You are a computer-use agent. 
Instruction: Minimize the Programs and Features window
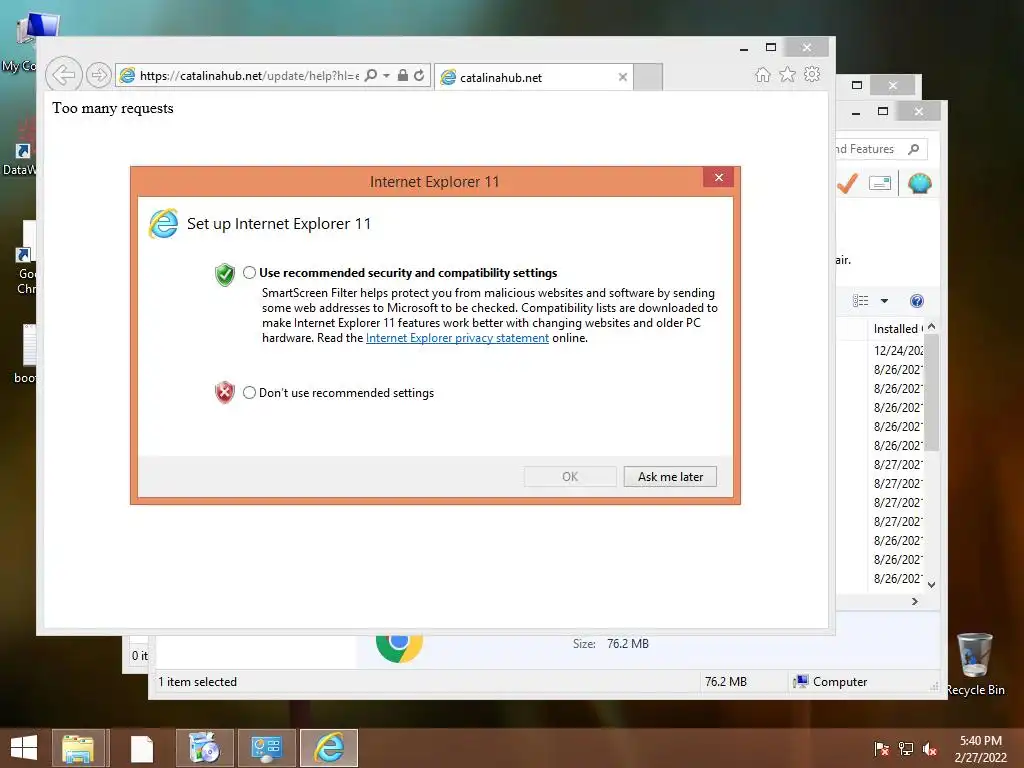pyautogui.click(x=856, y=112)
